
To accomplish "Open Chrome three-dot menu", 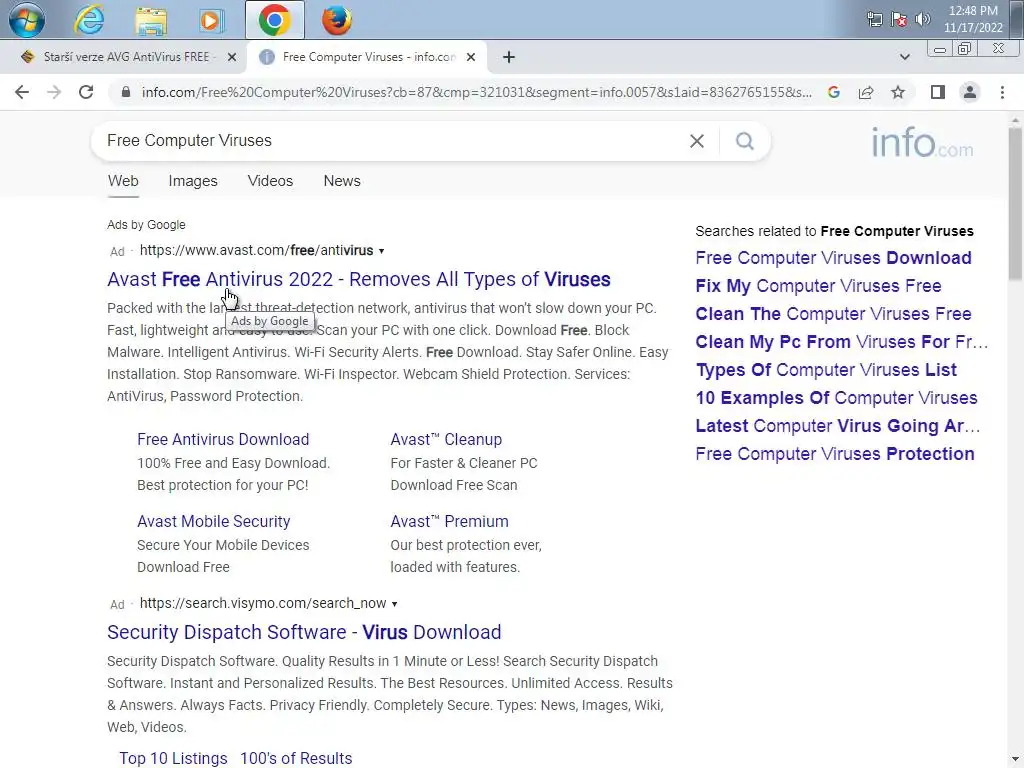I will pos(1002,92).
